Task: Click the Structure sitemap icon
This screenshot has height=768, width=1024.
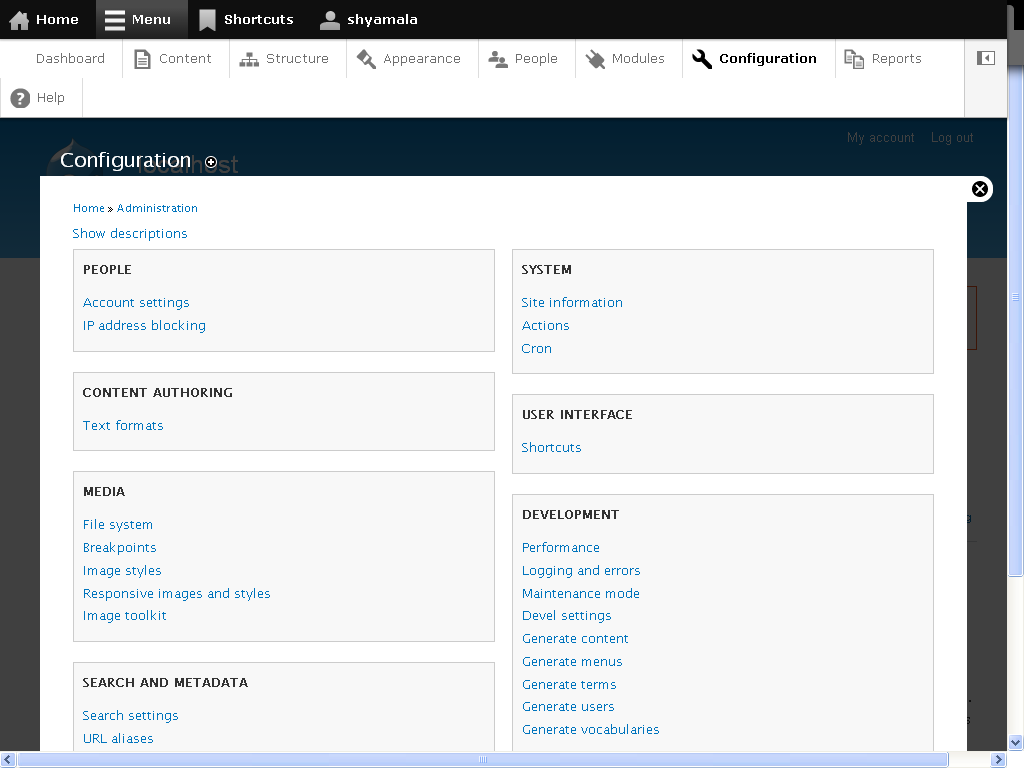Action: (x=248, y=58)
